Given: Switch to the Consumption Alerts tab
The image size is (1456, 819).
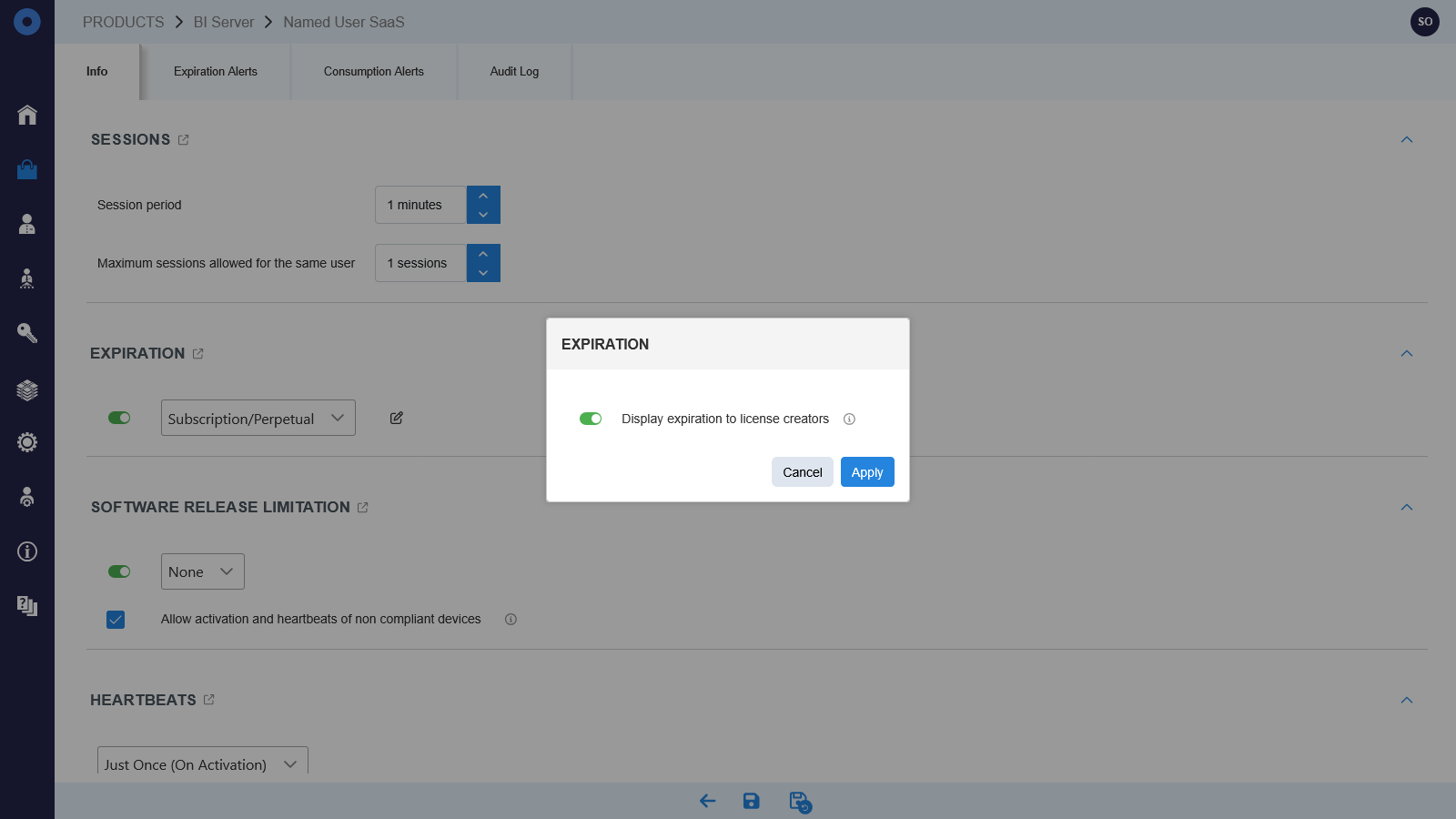Looking at the screenshot, I should pyautogui.click(x=374, y=72).
